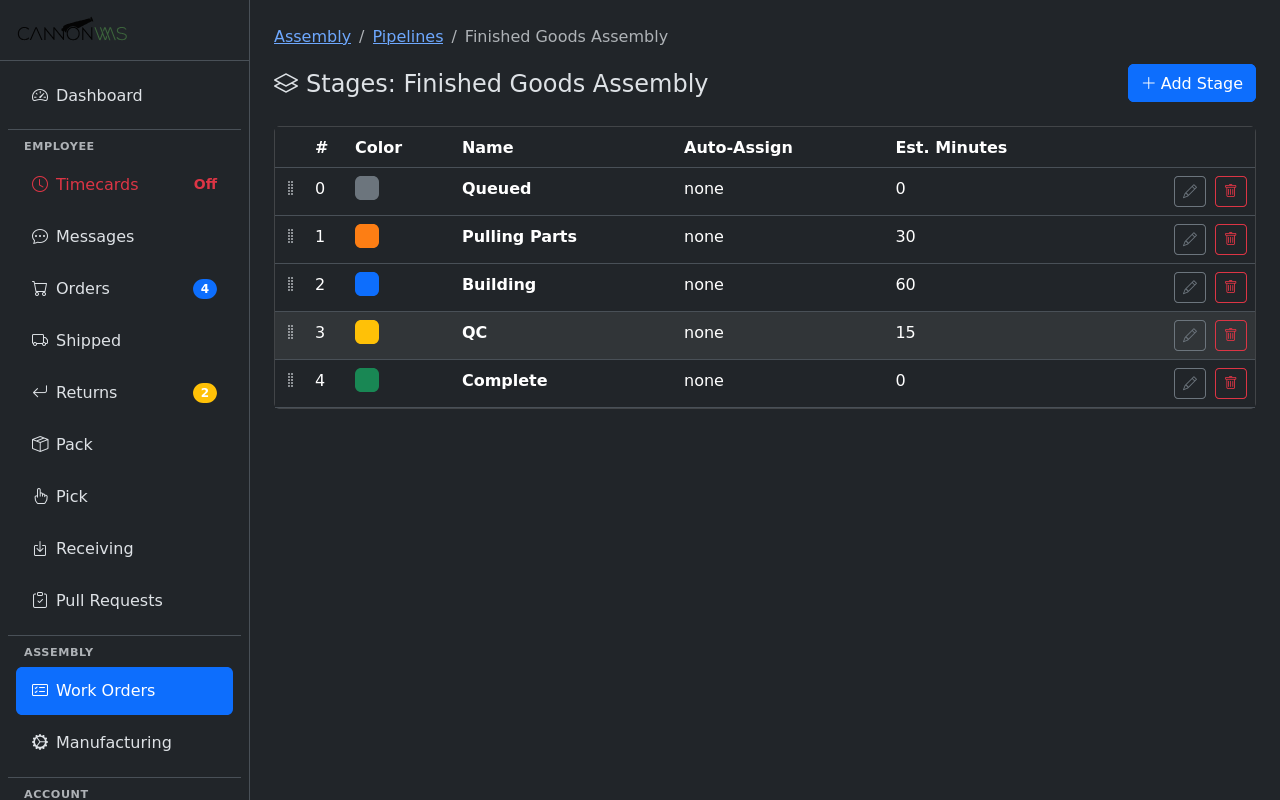1280x800 pixels.
Task: Click the Cannon WMS logo
Action: coord(72,31)
